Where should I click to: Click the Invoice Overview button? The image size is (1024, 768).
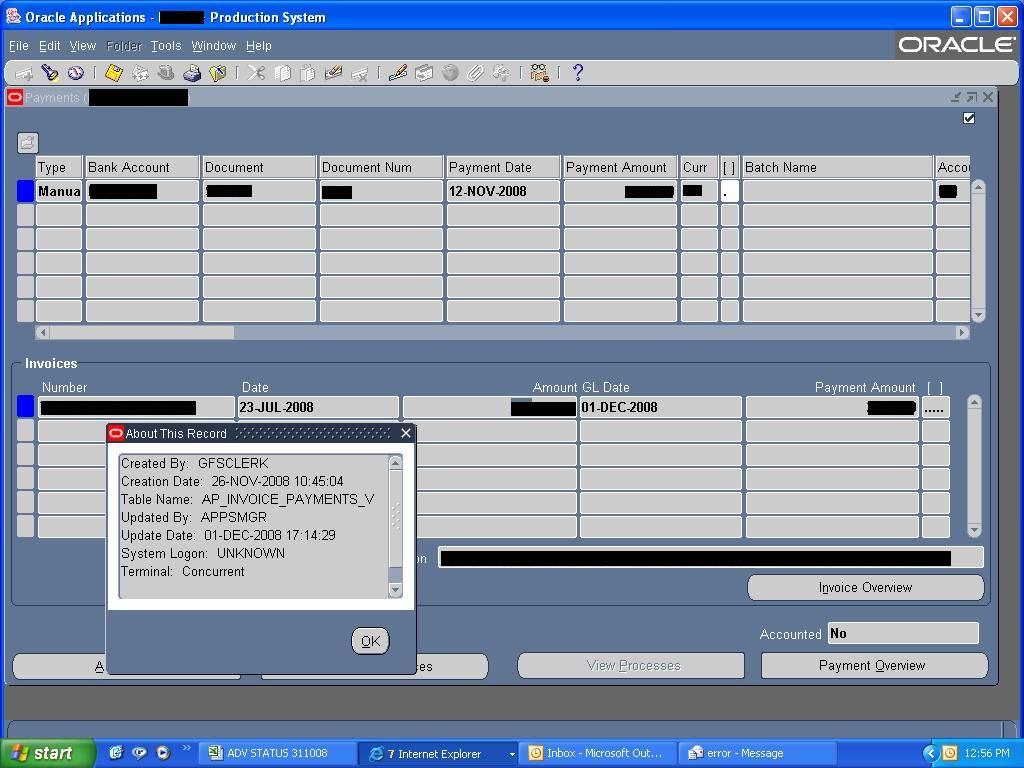click(x=865, y=587)
